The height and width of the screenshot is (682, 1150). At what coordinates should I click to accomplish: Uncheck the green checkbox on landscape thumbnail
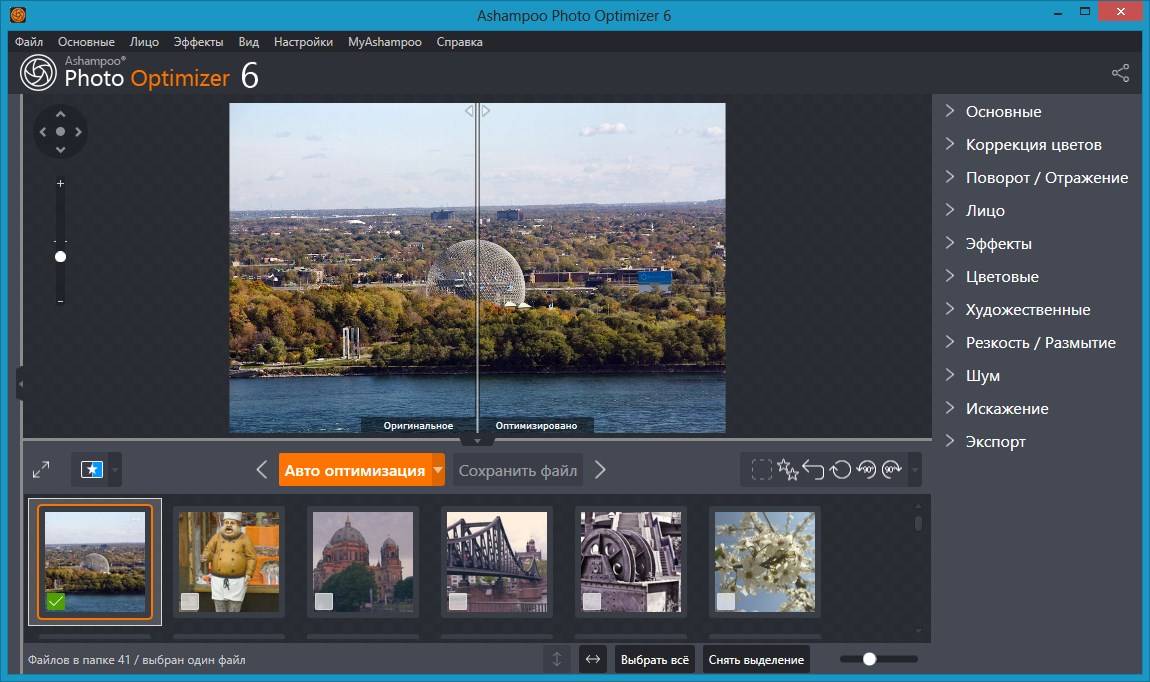pos(55,601)
